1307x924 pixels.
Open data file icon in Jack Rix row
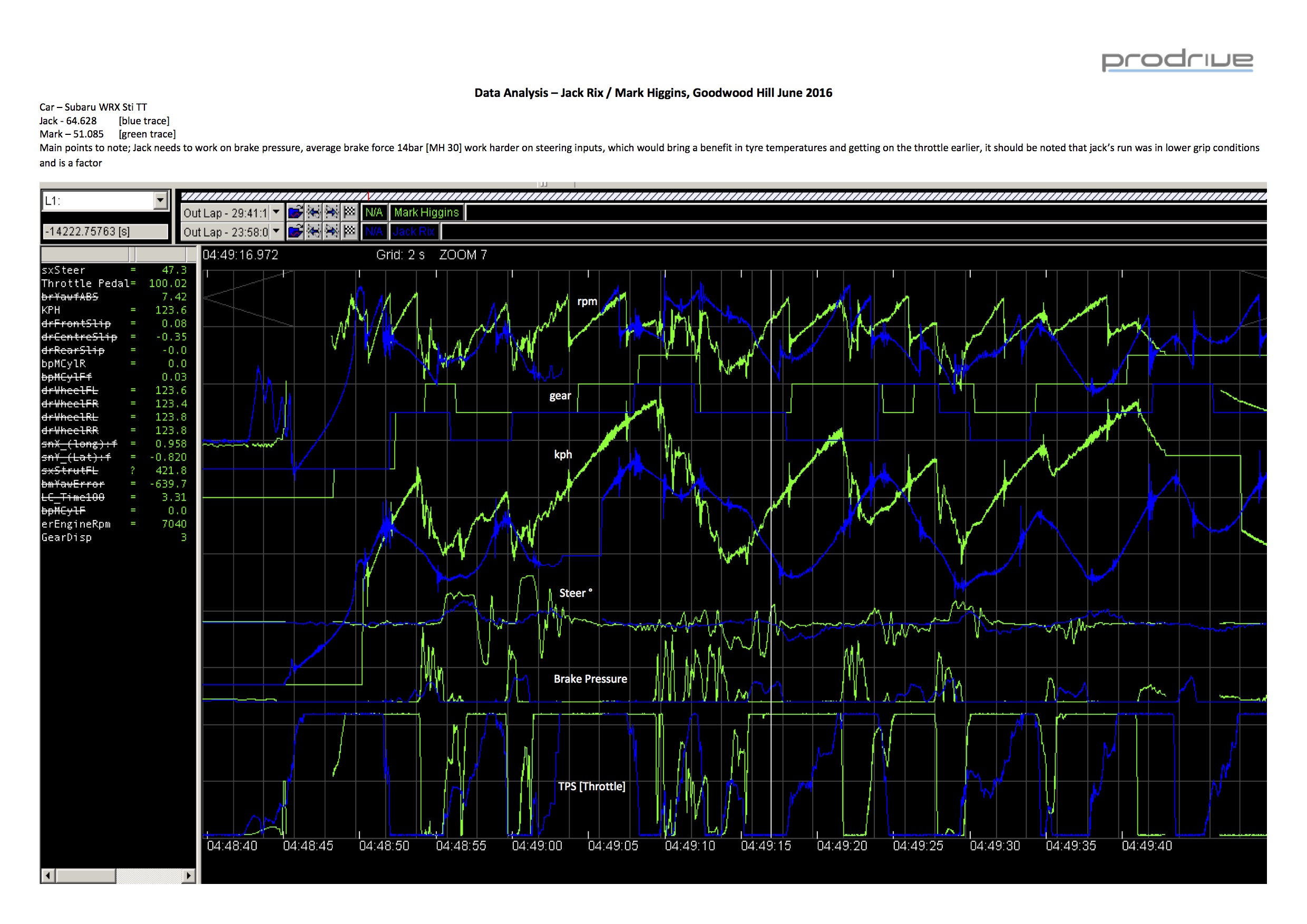pos(295,232)
